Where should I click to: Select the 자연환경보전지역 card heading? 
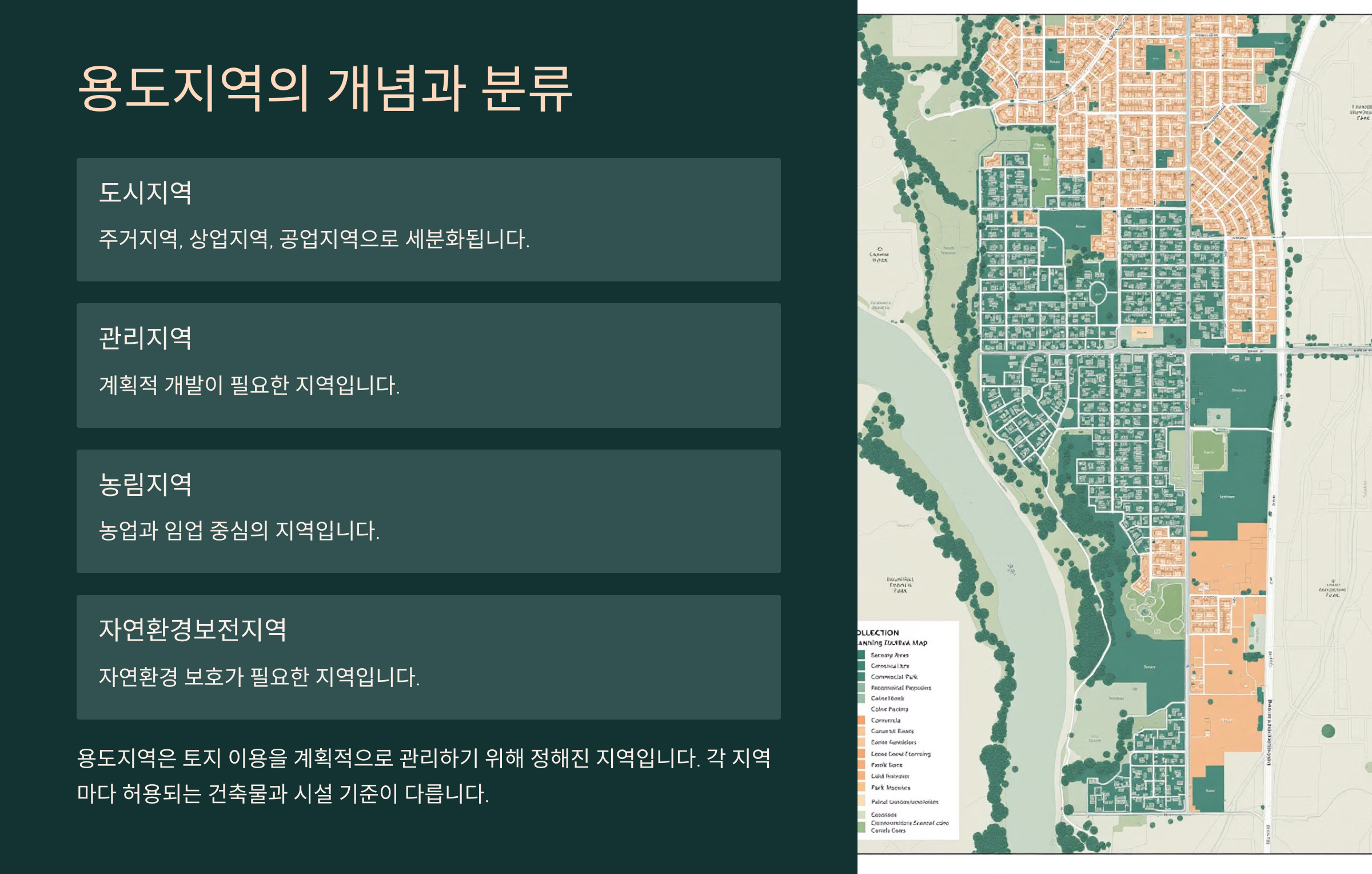click(193, 630)
